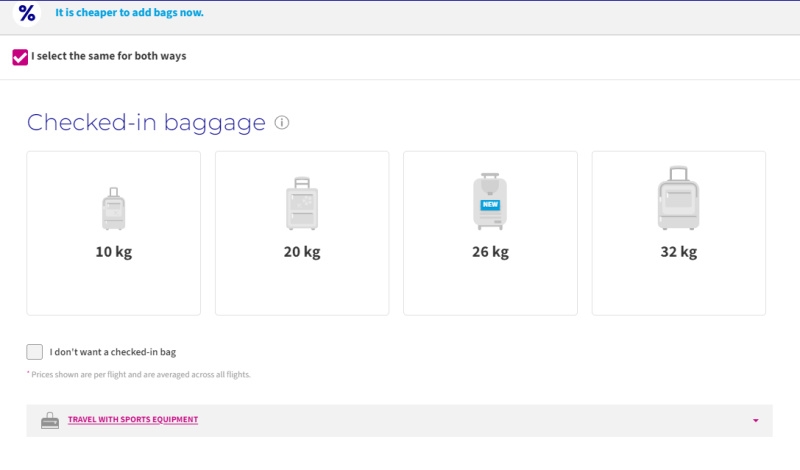
Task: Click the prices-per-flight footnote text
Action: click(x=139, y=375)
